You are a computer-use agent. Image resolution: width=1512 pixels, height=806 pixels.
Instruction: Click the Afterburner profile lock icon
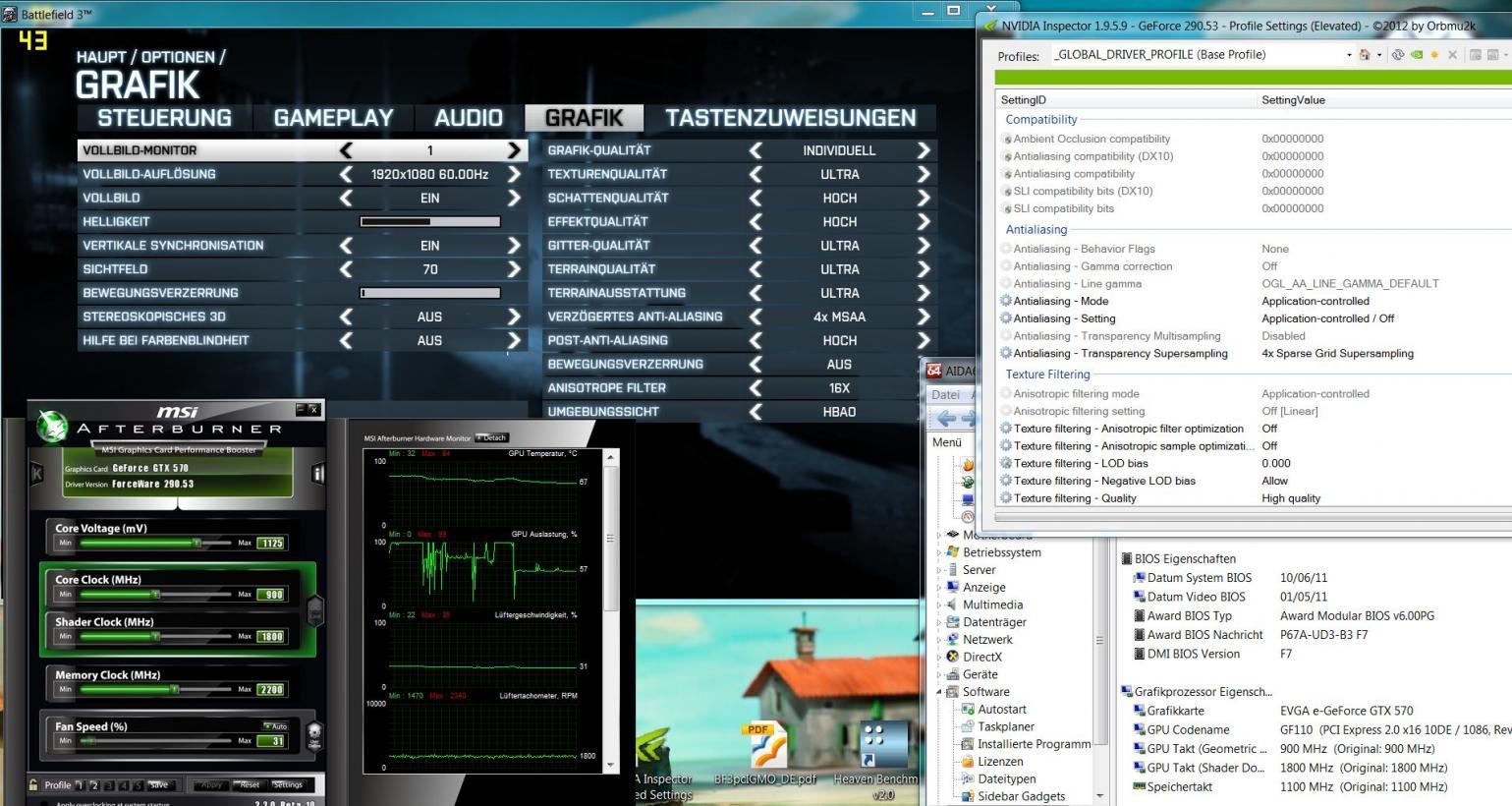(x=34, y=784)
